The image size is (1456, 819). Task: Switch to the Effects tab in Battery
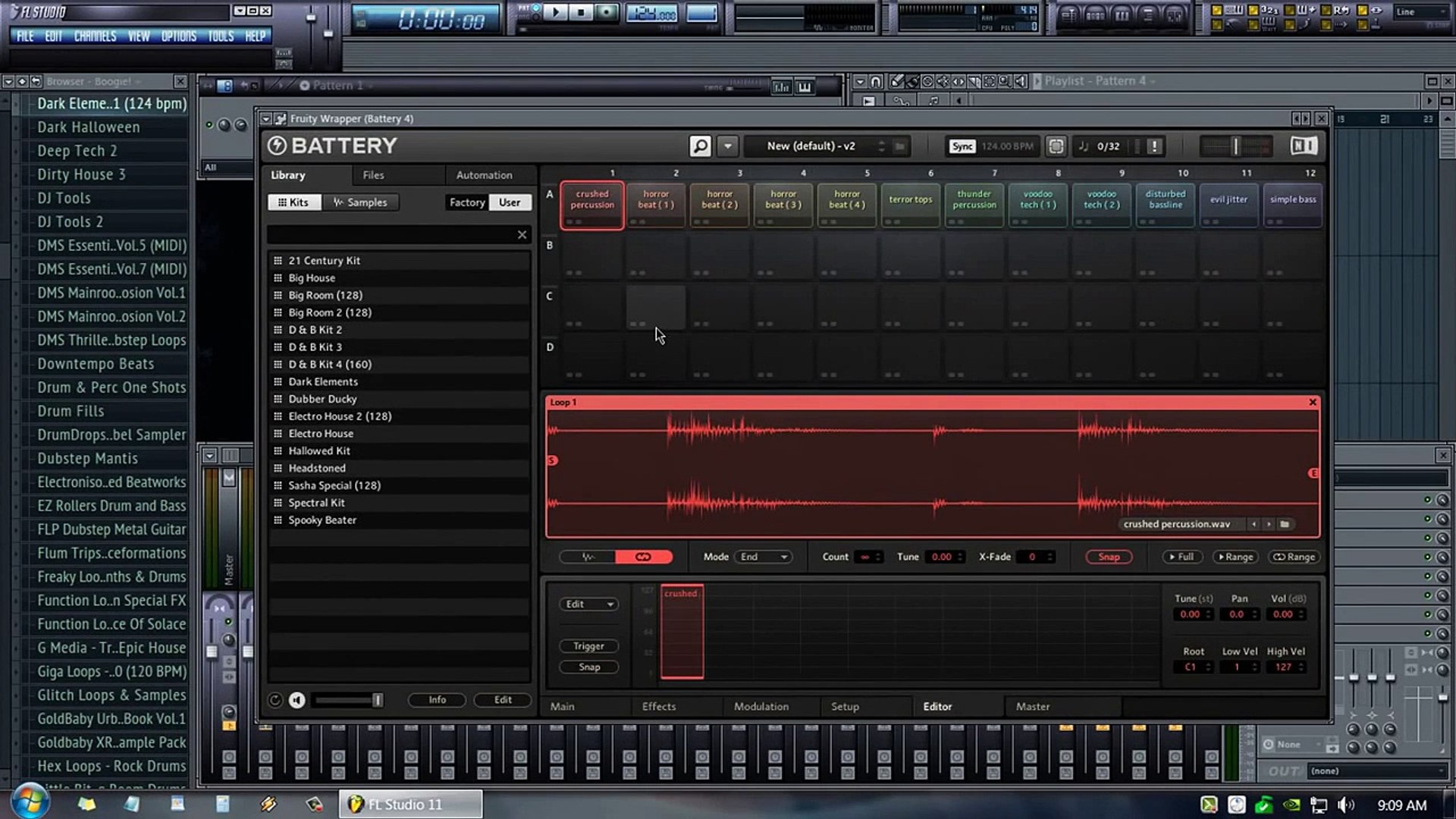coord(658,707)
